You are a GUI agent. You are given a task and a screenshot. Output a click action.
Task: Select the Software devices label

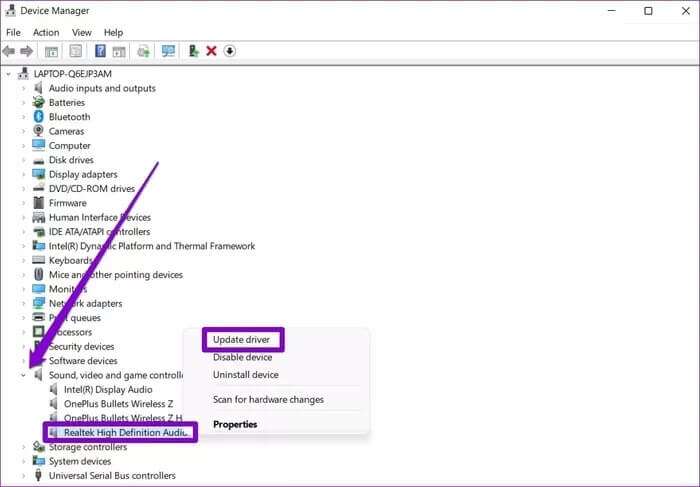(x=83, y=361)
